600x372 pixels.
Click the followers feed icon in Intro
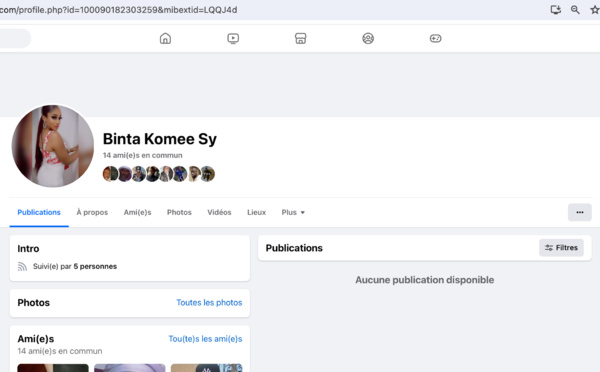(23, 266)
